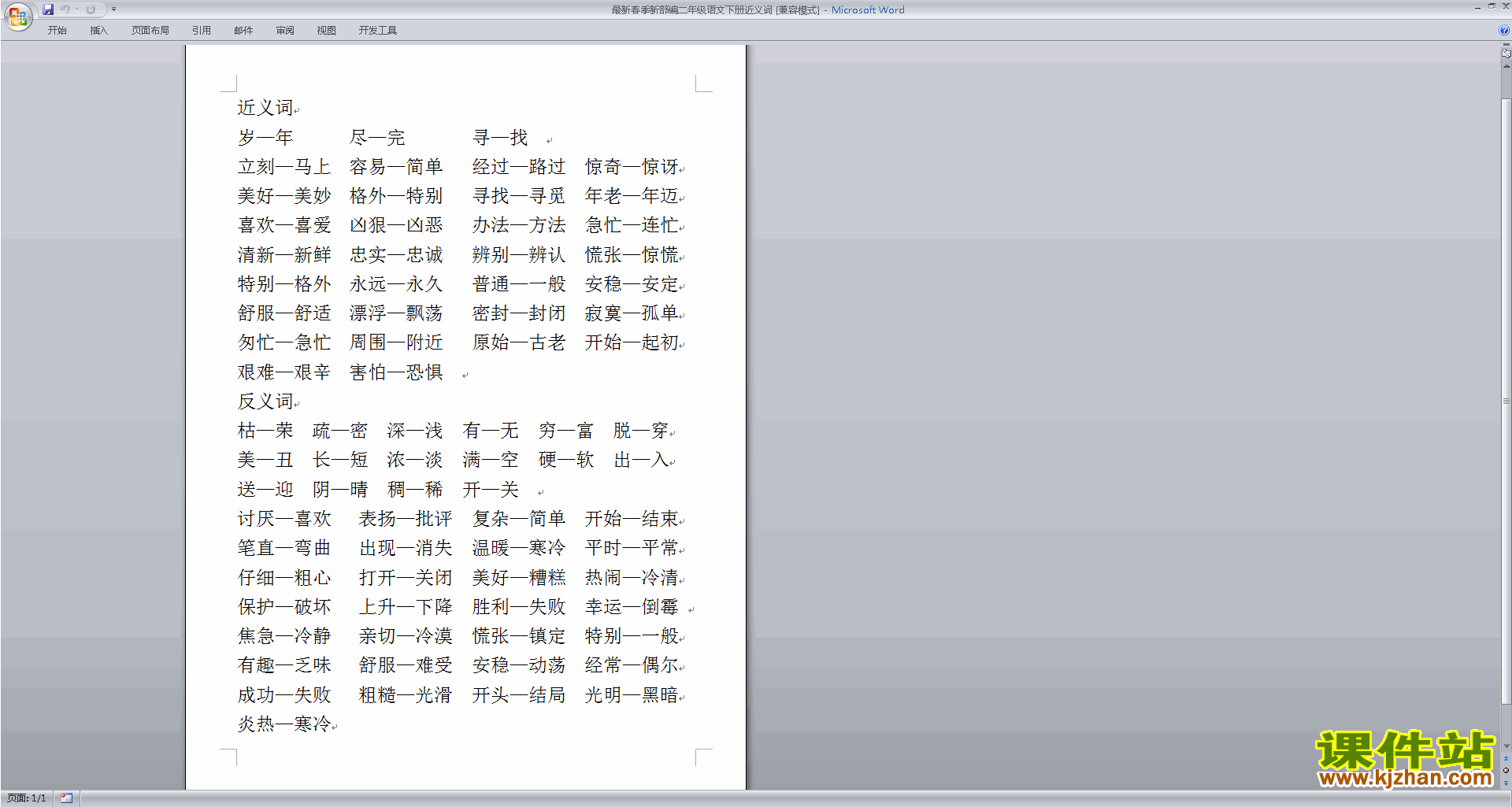Switch to the 插入 ribbon tab

pyautogui.click(x=98, y=31)
